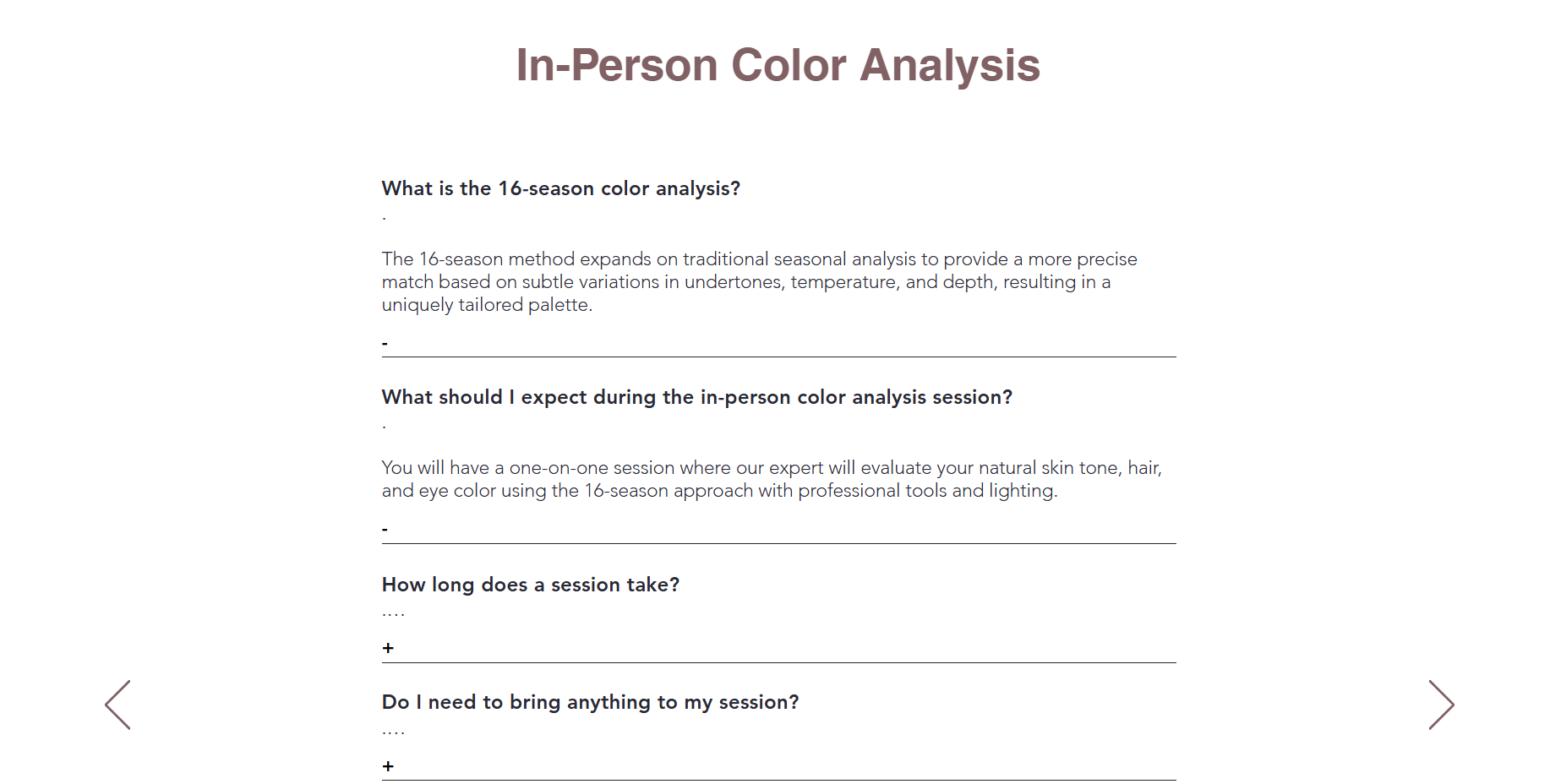
Task: Click plus icon below the bring anything question
Action: click(x=388, y=766)
